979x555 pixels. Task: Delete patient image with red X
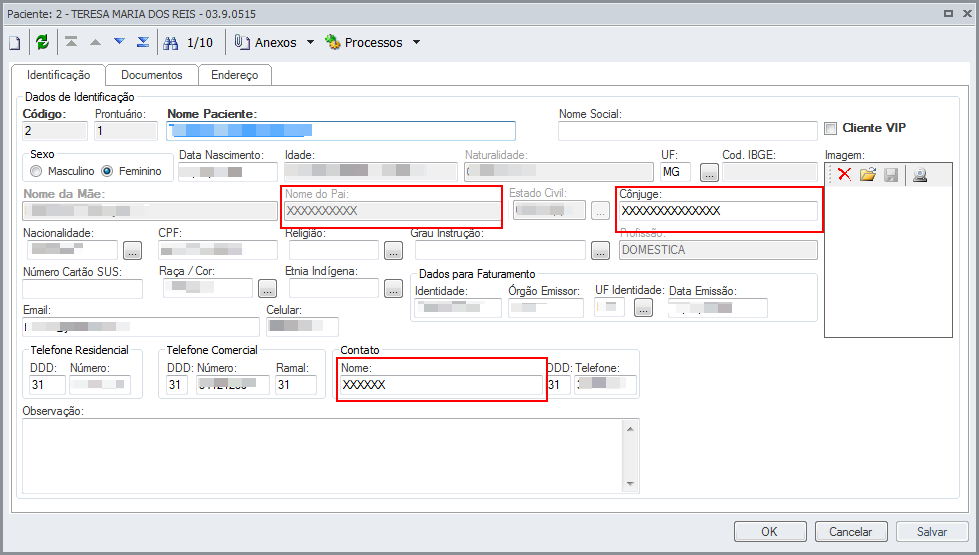tap(844, 175)
